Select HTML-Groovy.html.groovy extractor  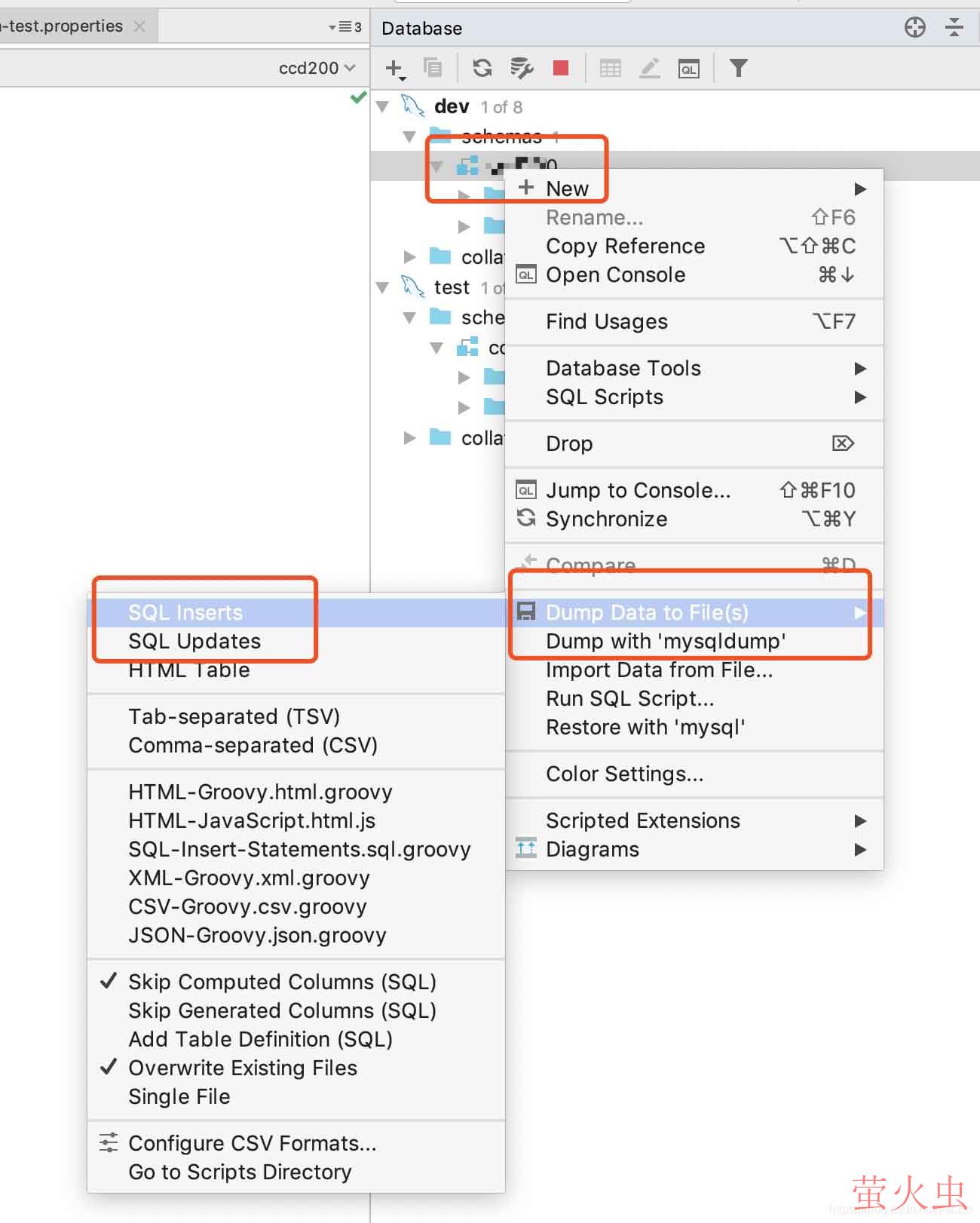click(296, 792)
